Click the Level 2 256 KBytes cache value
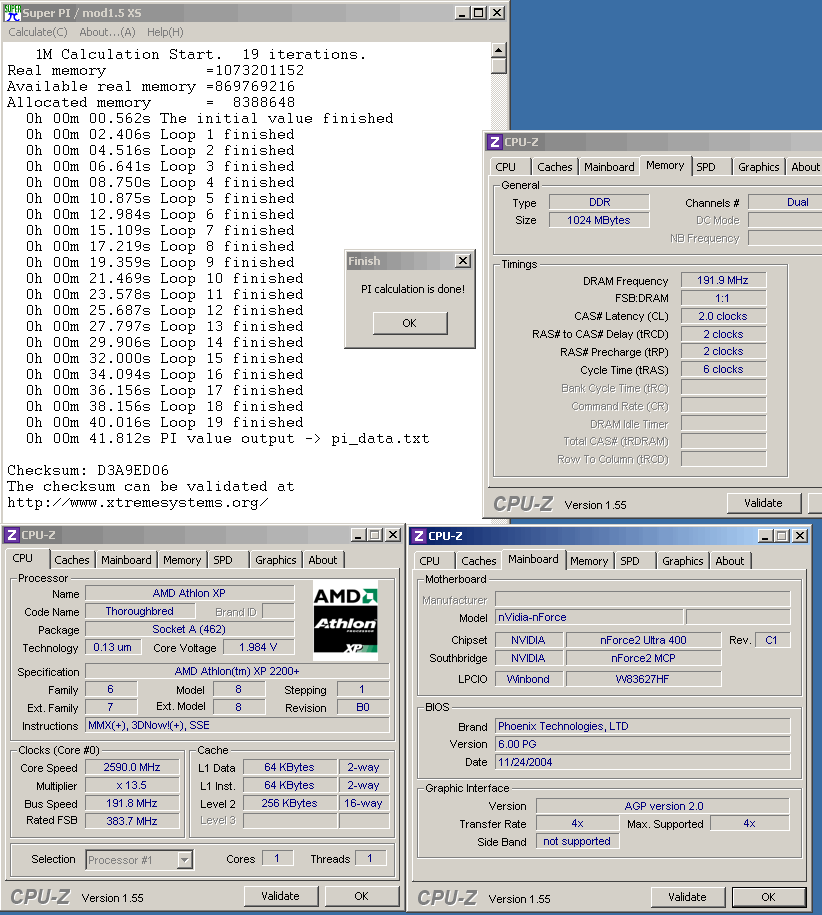822x915 pixels. coord(289,803)
